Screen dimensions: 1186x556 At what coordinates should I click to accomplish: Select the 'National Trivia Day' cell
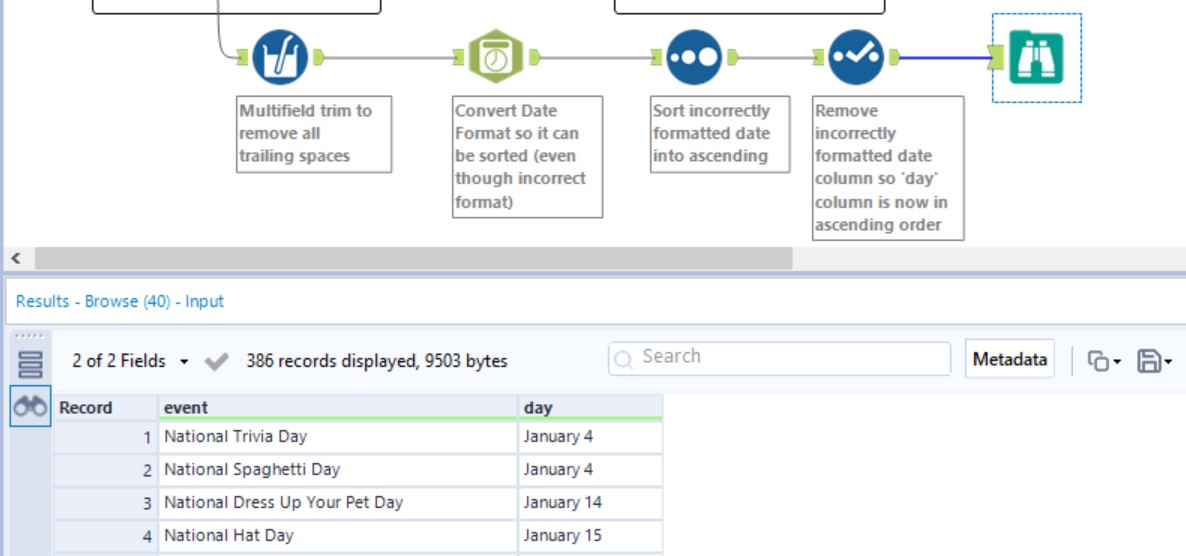tap(336, 437)
